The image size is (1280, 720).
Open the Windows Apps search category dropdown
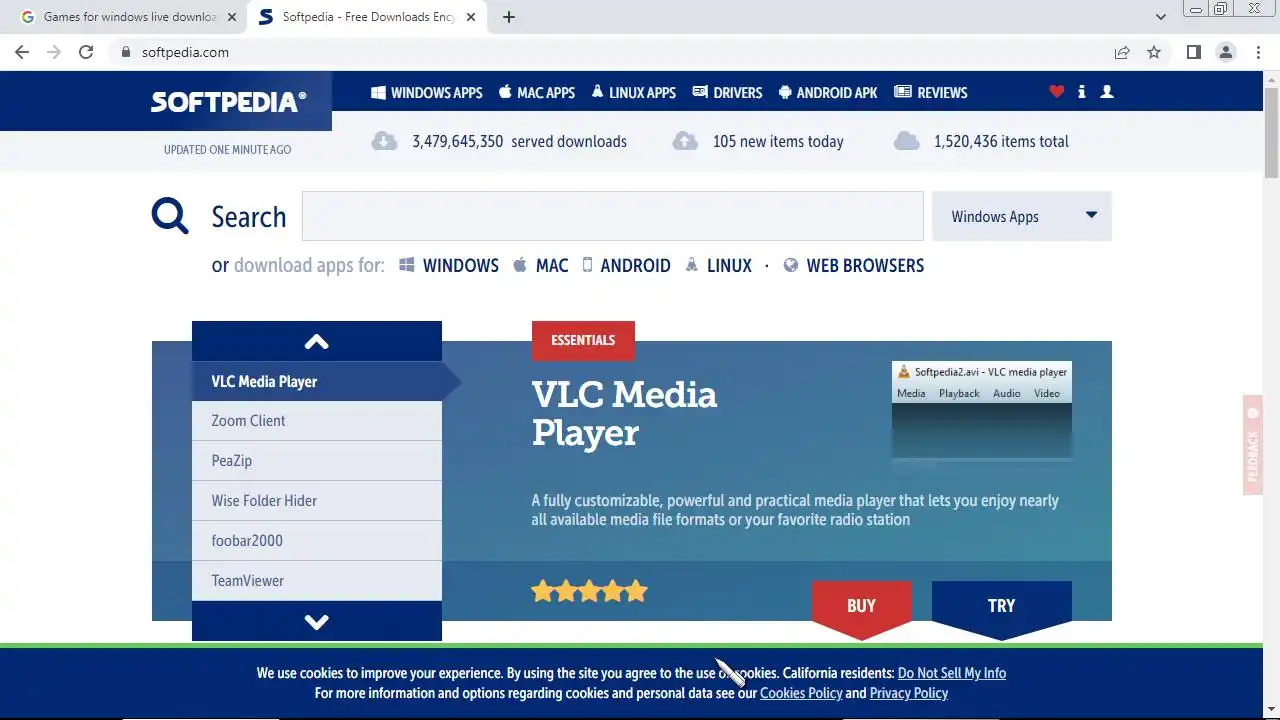[x=1022, y=216]
